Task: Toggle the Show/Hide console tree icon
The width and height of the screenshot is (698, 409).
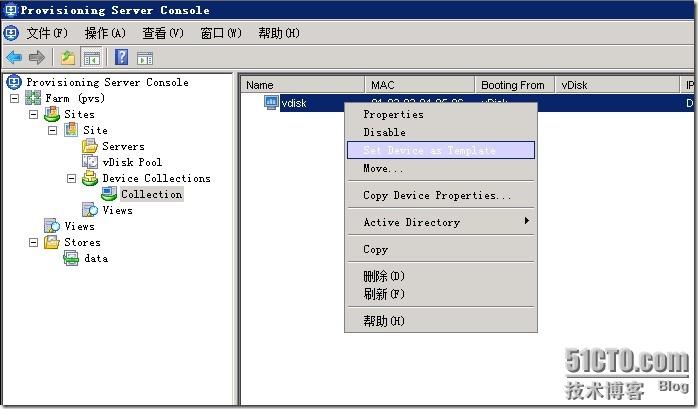Action: click(92, 58)
